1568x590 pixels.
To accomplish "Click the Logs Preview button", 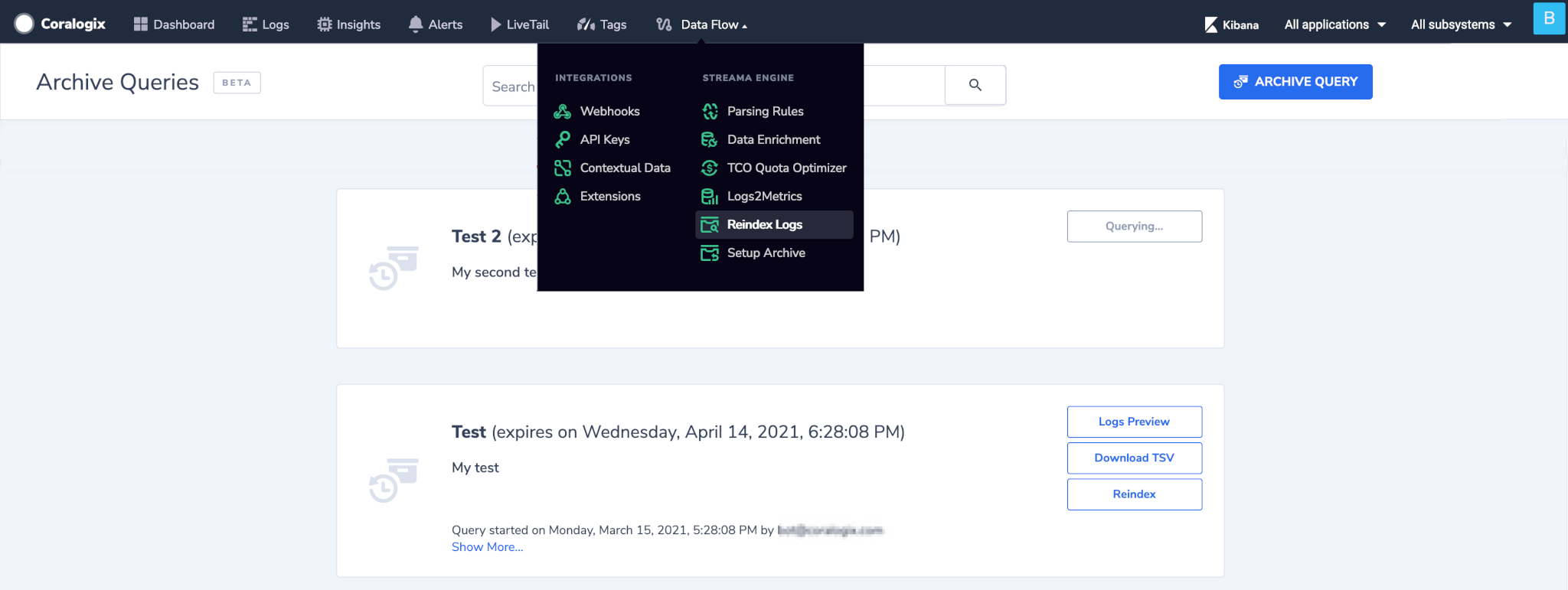I will pos(1135,422).
